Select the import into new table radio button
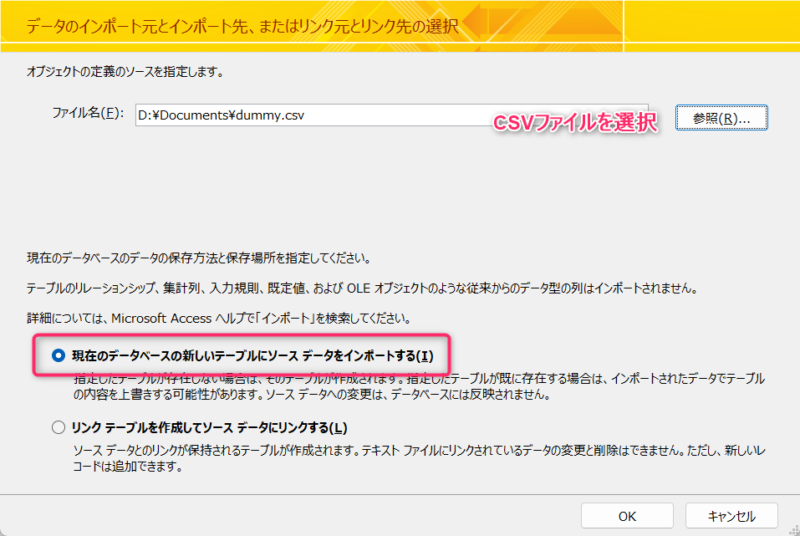Image resolution: width=800 pixels, height=536 pixels. pyautogui.click(x=59, y=355)
